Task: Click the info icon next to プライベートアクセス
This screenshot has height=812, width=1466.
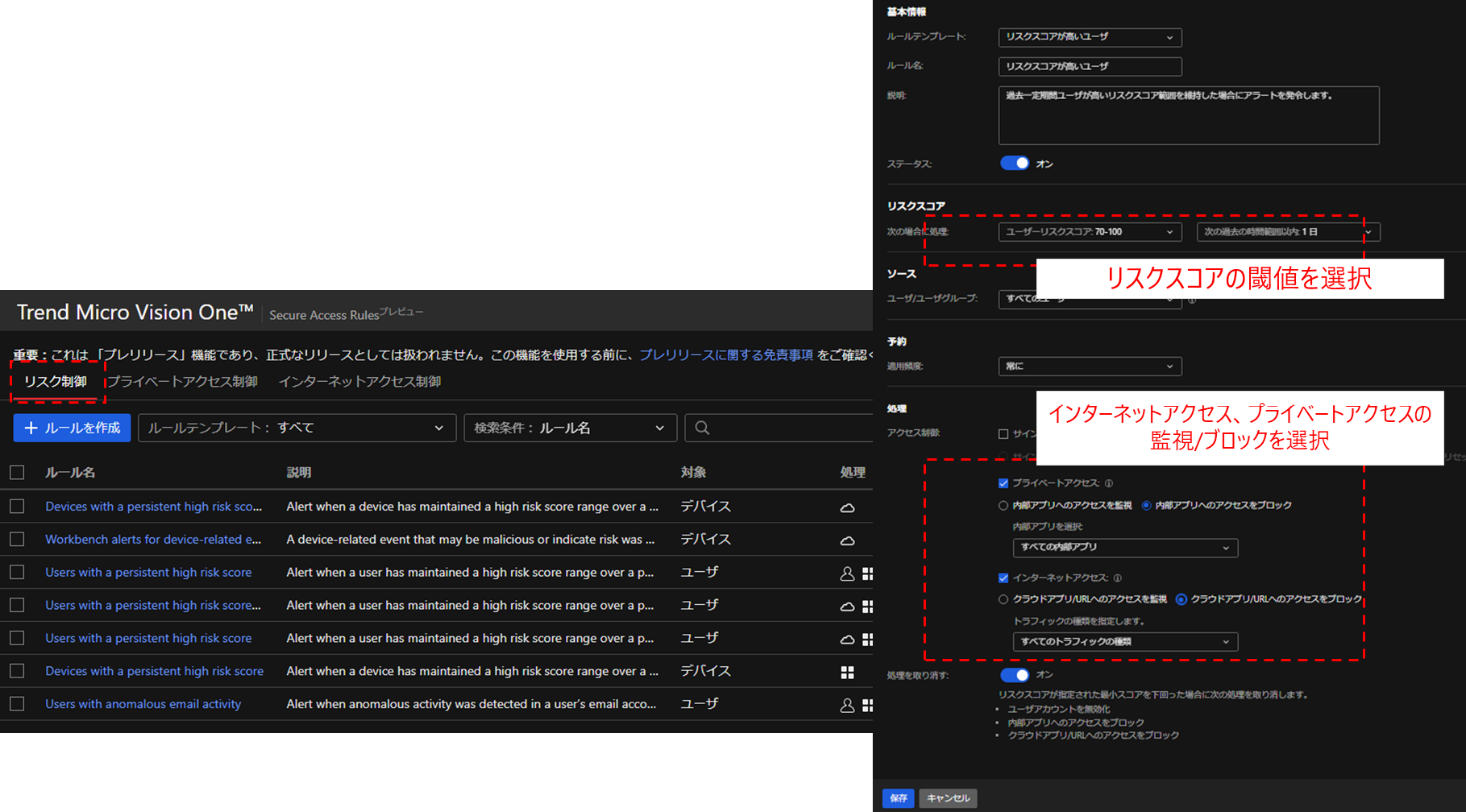Action: [1109, 483]
